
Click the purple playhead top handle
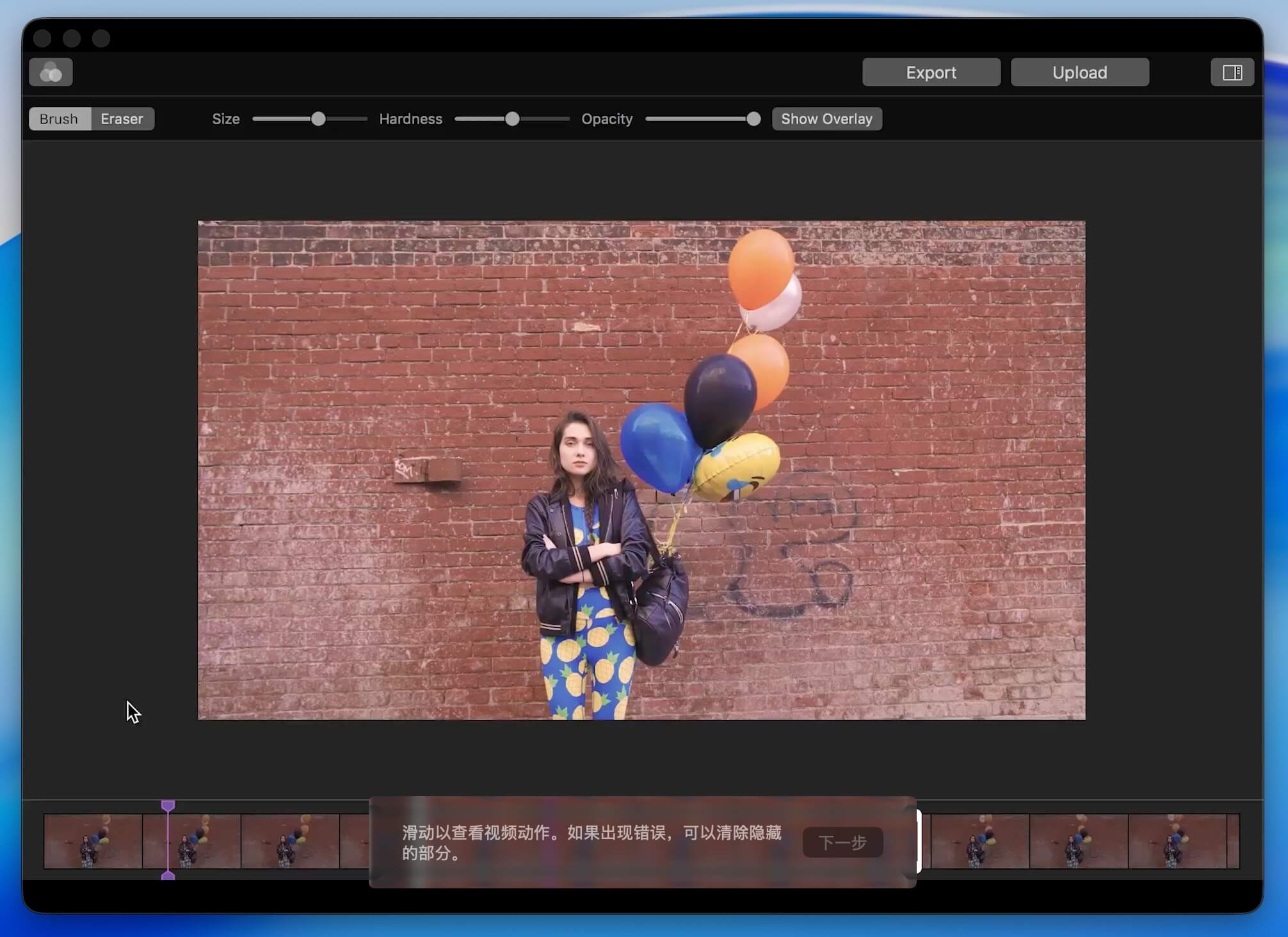point(168,805)
